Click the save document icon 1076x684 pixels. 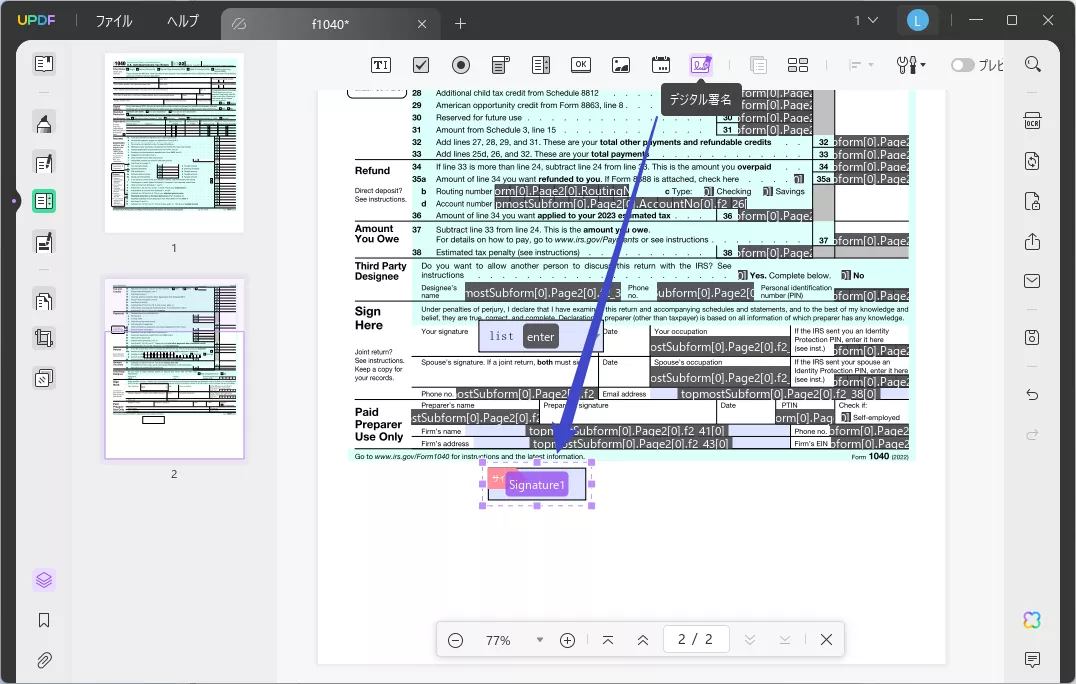click(x=1032, y=338)
